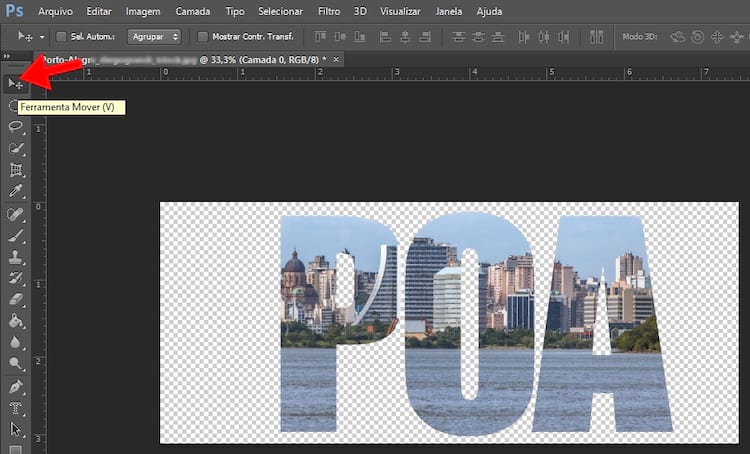Open the Camada menu
Image resolution: width=750 pixels, height=454 pixels.
192,11
